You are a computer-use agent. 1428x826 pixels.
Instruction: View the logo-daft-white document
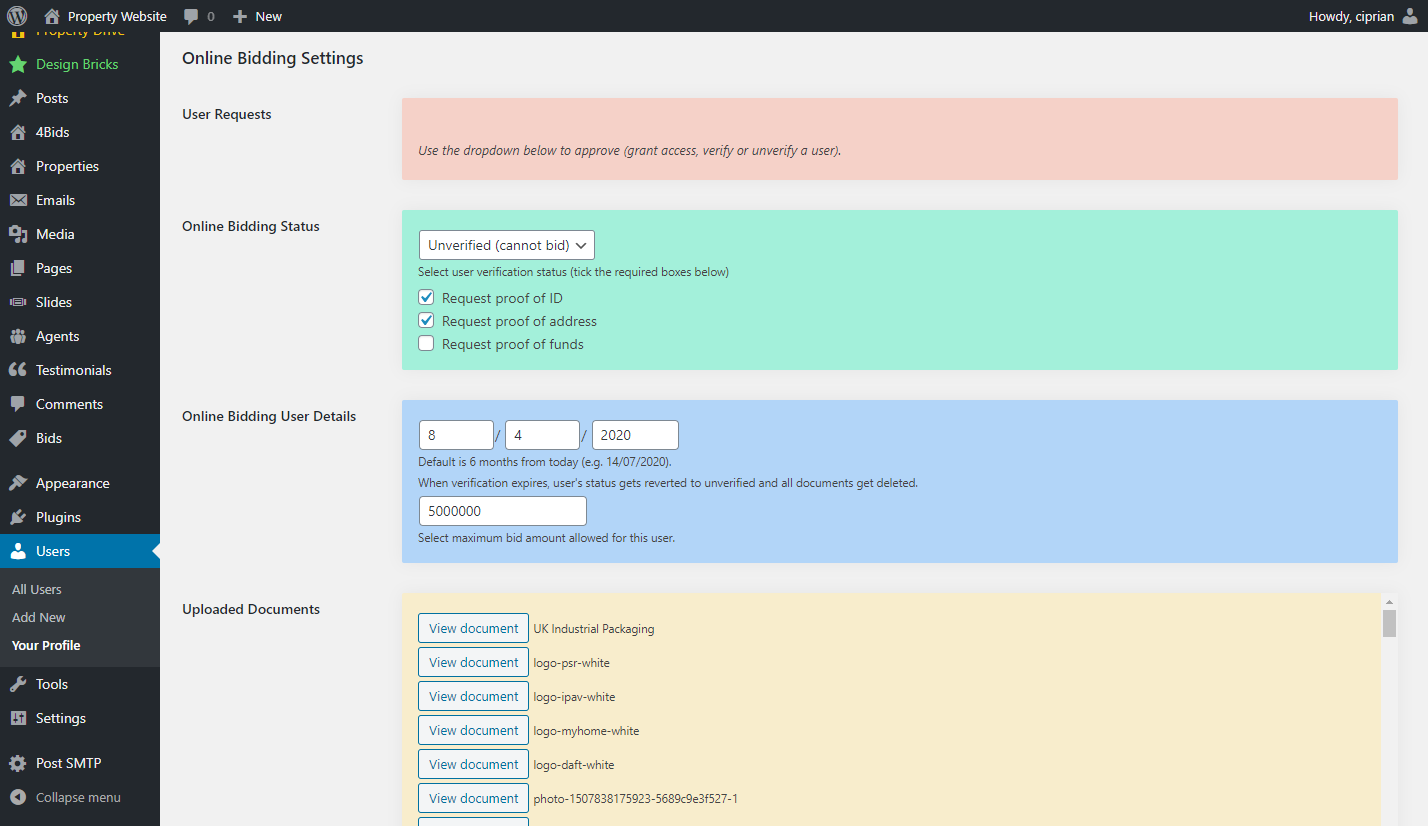click(473, 764)
